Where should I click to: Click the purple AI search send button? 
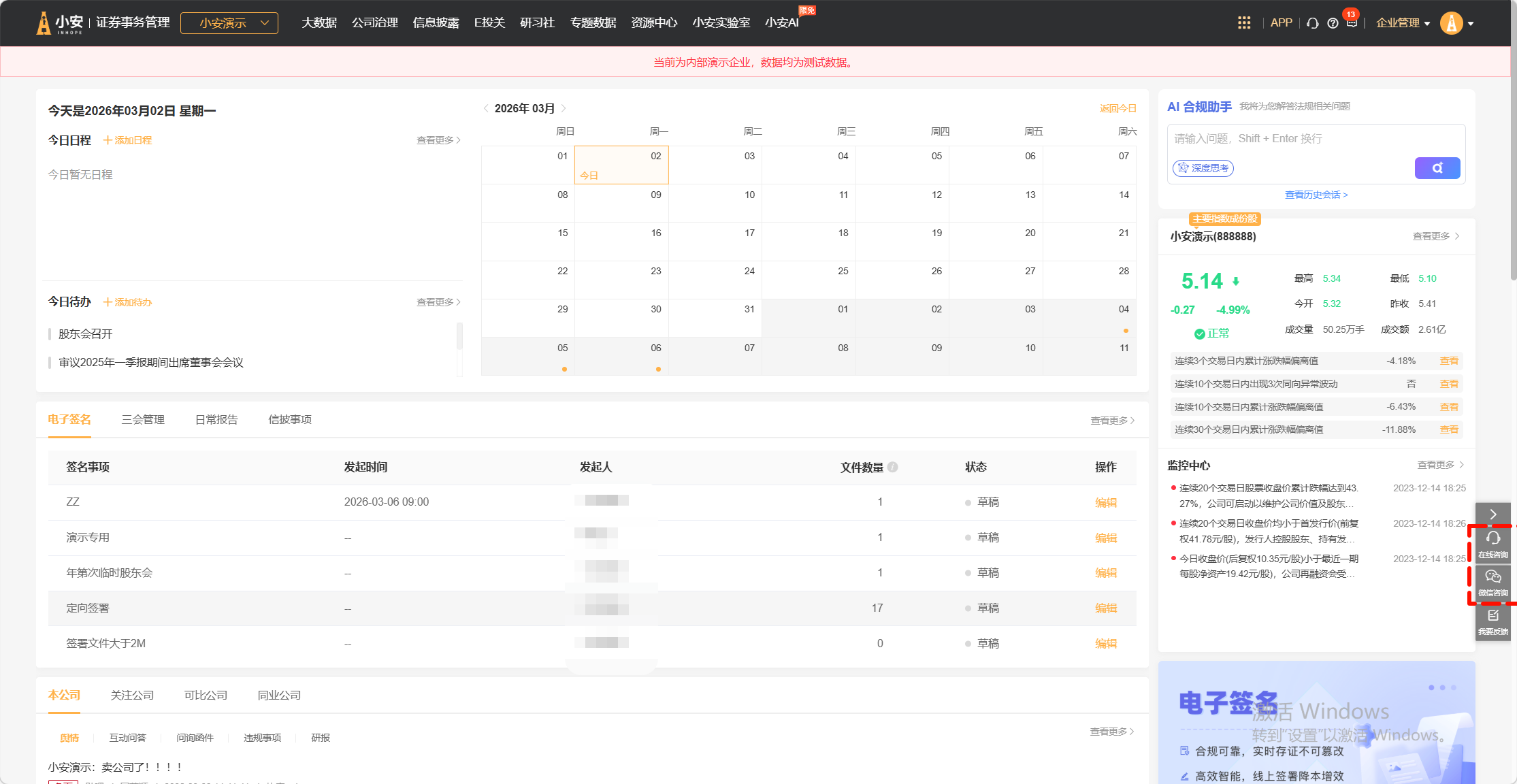coord(1437,168)
